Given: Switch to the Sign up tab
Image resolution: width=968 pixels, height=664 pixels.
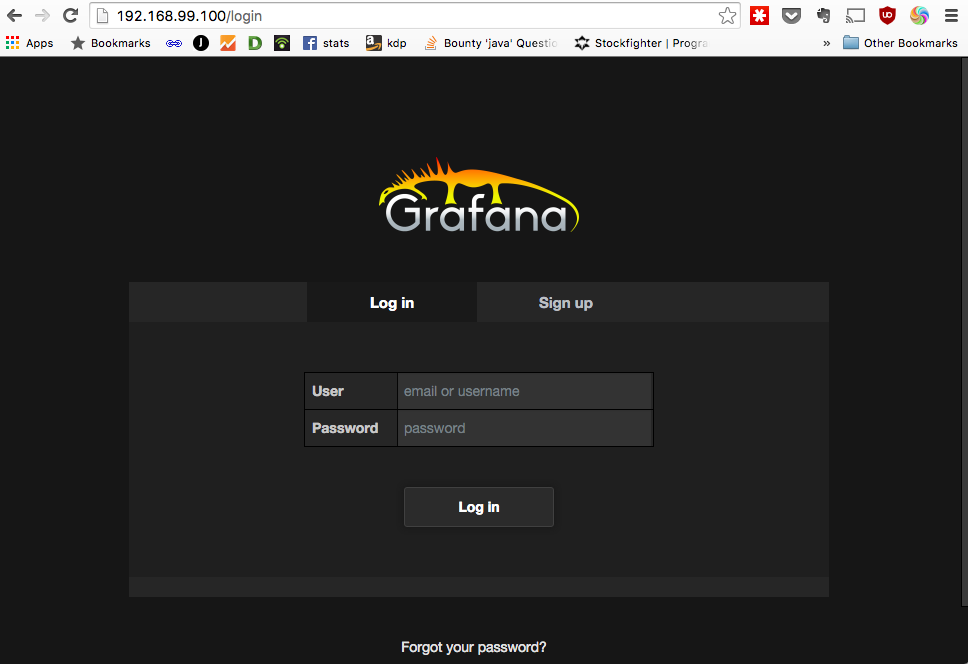Looking at the screenshot, I should (x=565, y=302).
